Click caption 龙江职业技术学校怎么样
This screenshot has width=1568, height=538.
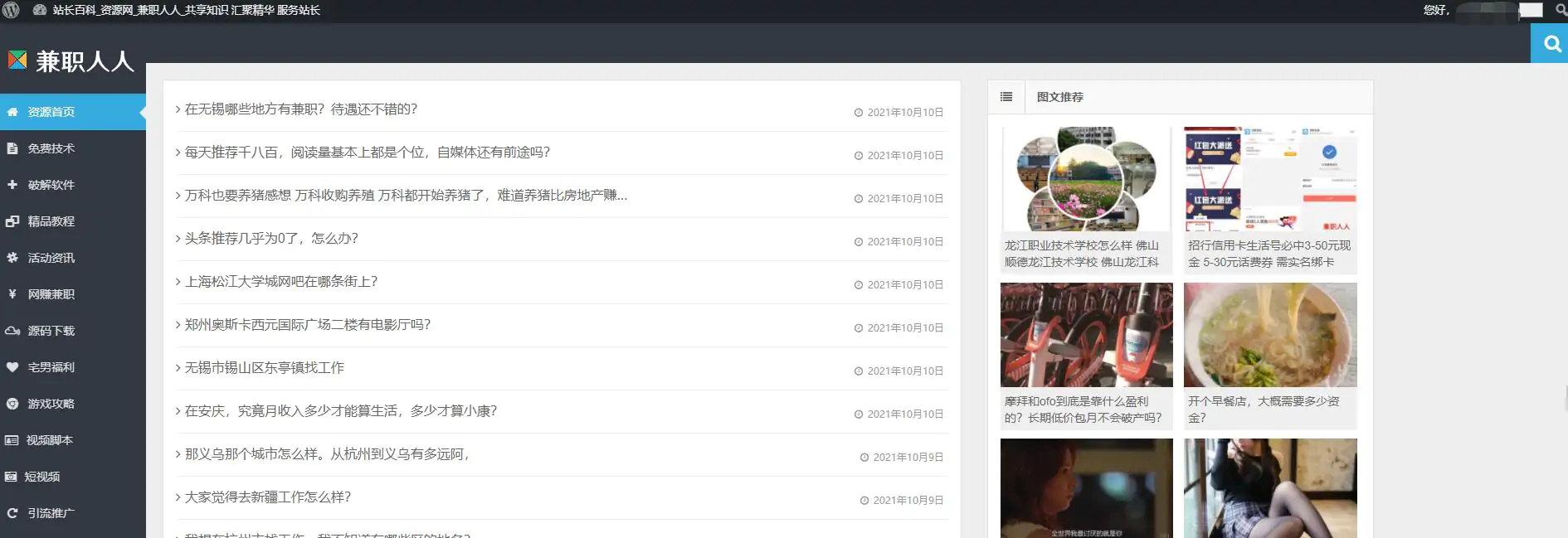click(1082, 254)
